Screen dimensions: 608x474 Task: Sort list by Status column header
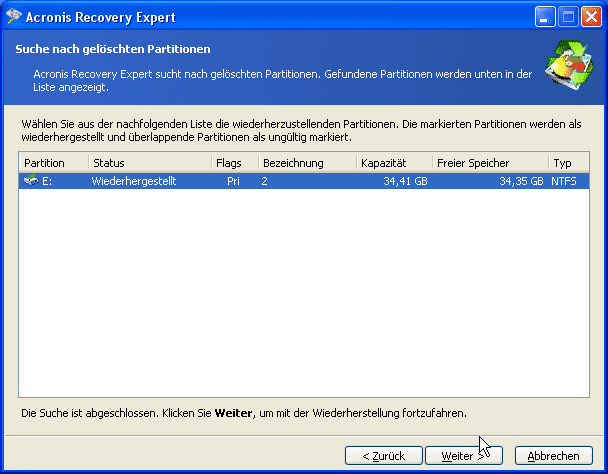(150, 163)
